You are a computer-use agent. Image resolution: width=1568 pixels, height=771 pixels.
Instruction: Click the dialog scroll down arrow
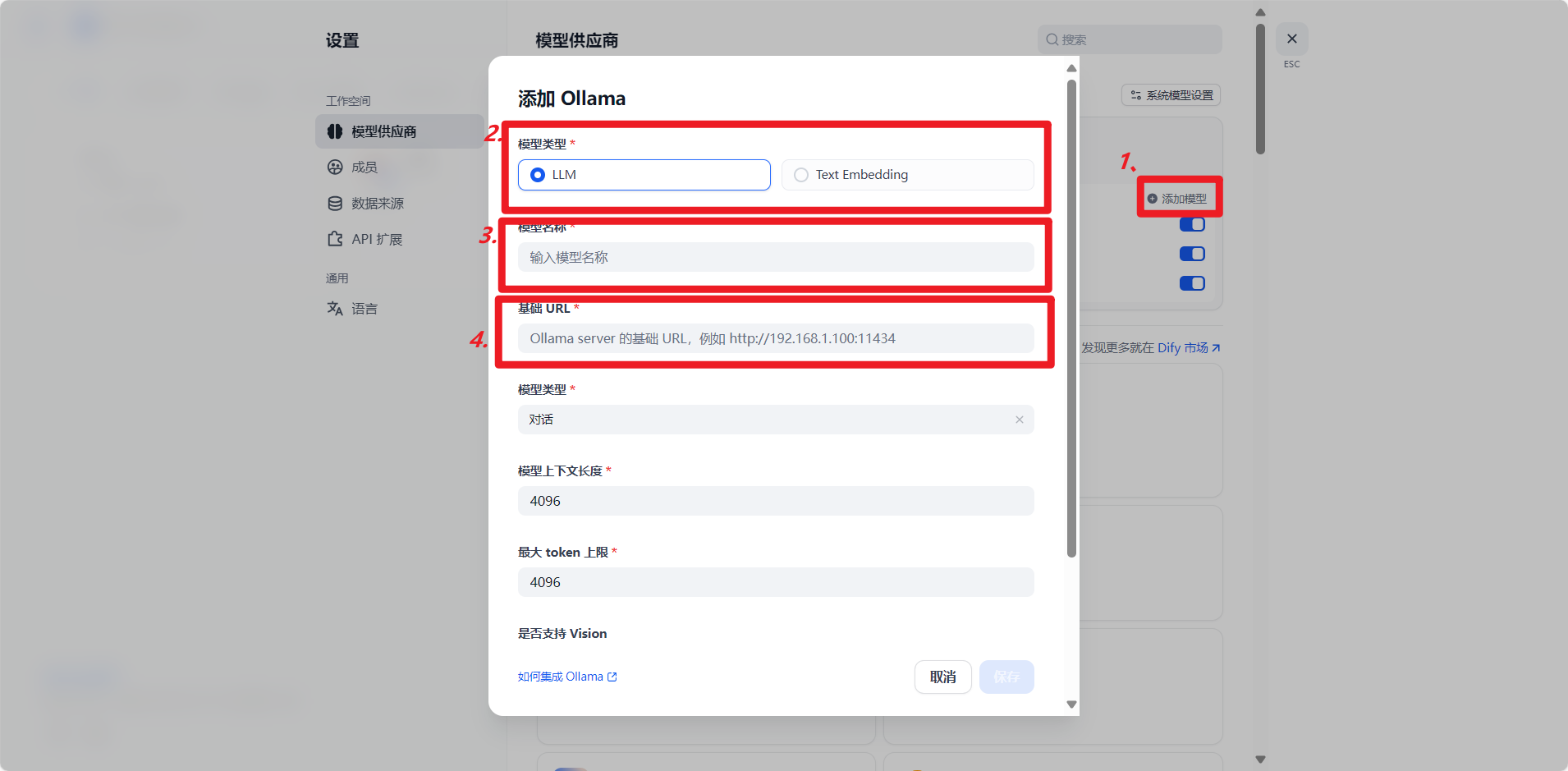pyautogui.click(x=1071, y=704)
